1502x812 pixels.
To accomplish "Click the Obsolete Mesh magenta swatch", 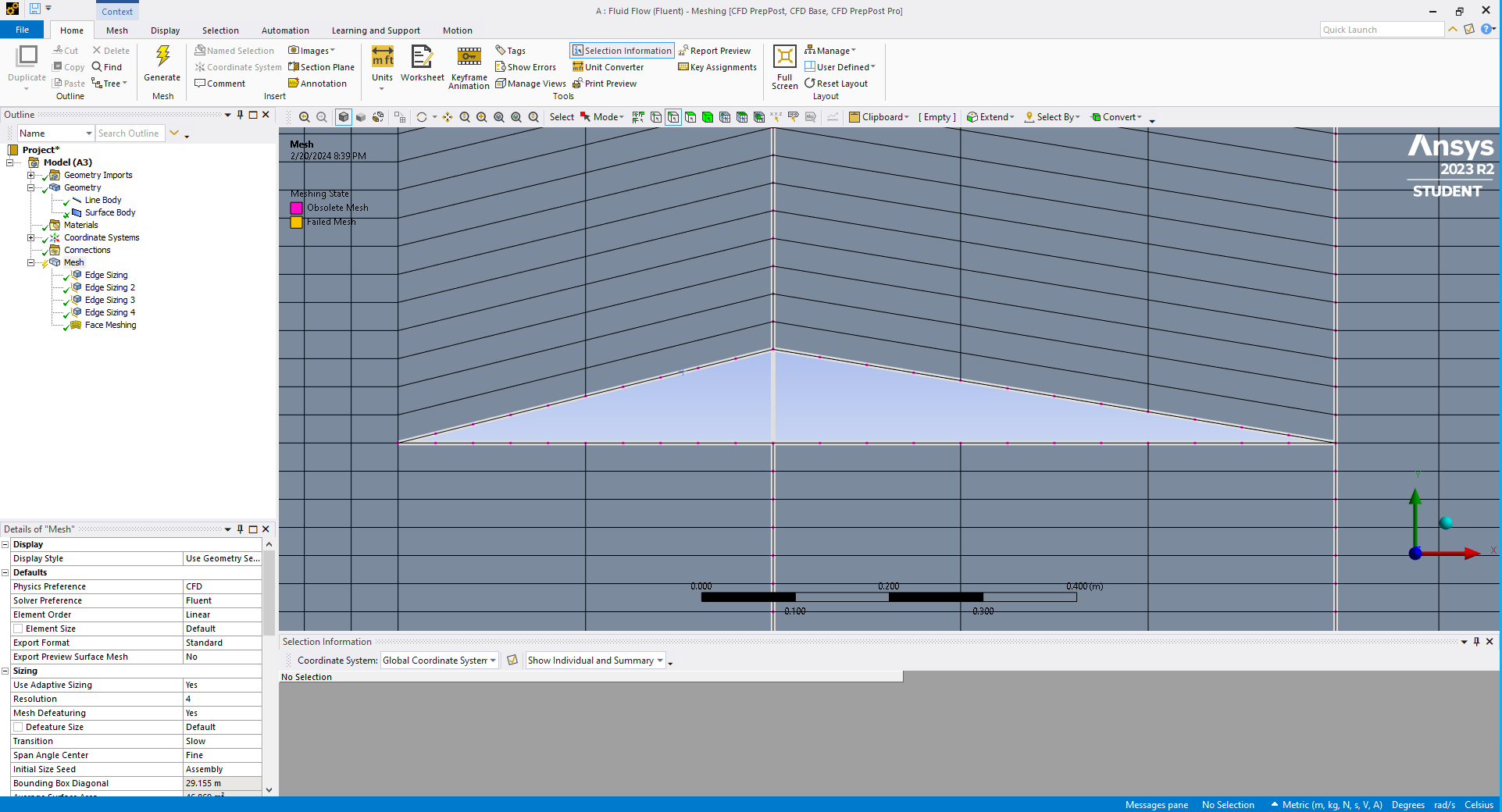I will pos(297,208).
